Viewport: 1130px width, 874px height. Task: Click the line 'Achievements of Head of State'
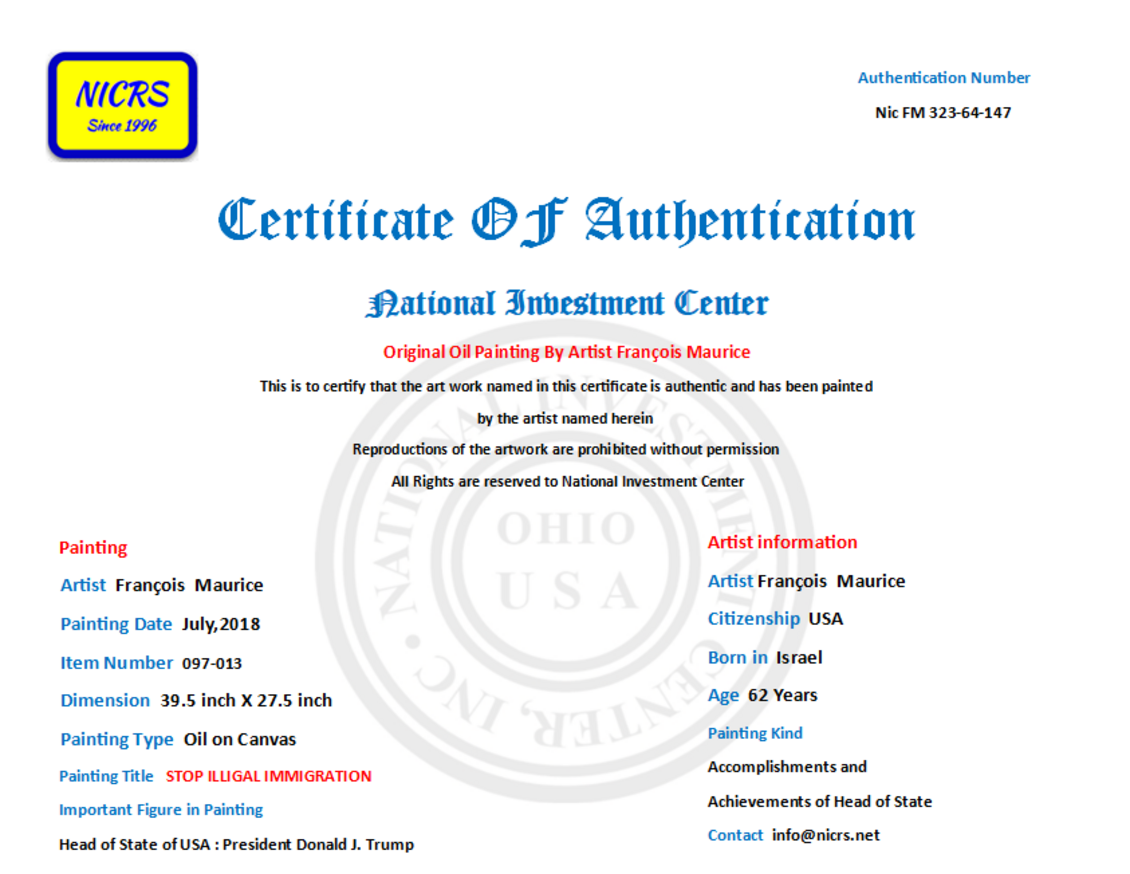pyautogui.click(x=819, y=801)
